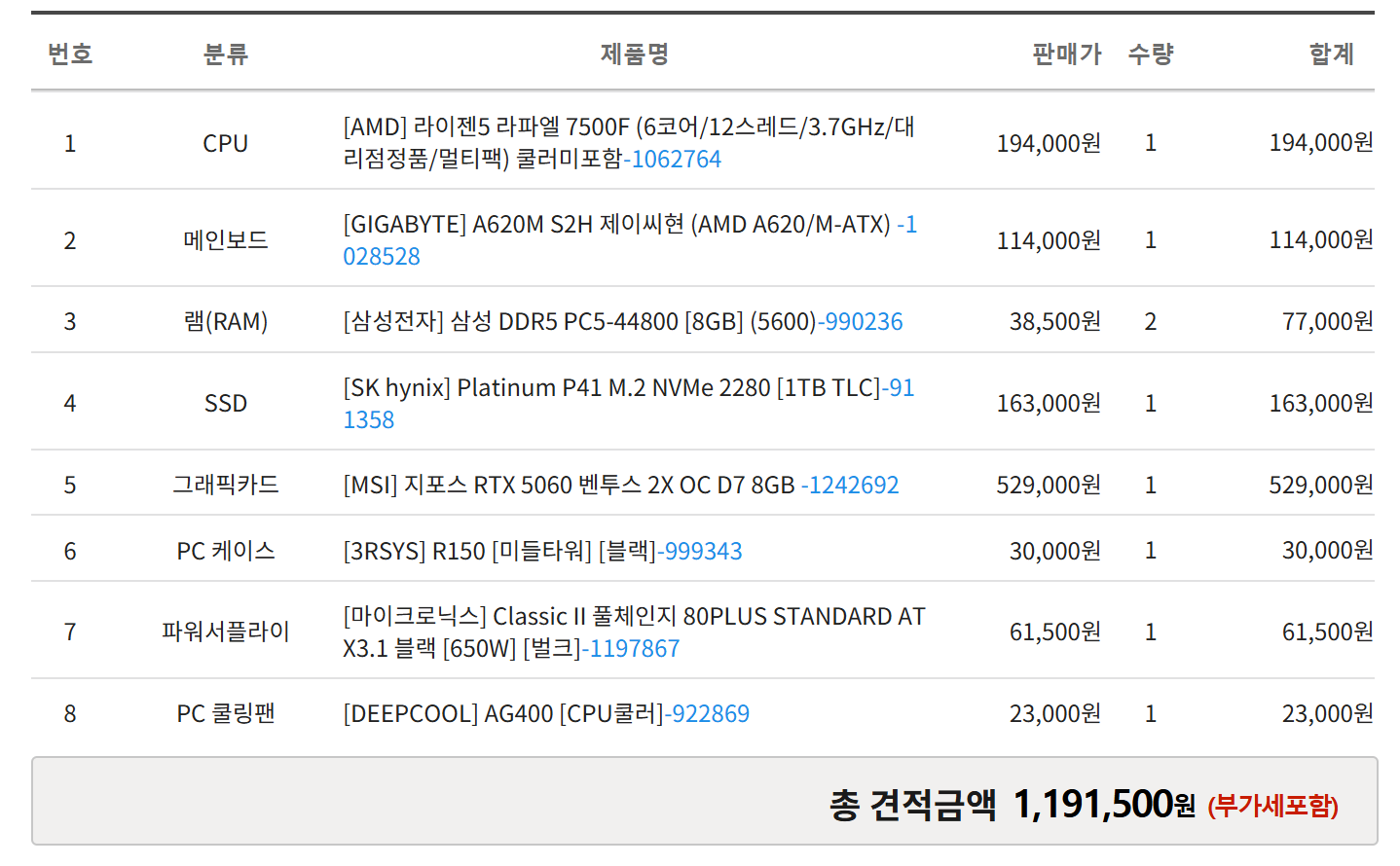Click the 번호 column header
1400x866 pixels.
(69, 55)
